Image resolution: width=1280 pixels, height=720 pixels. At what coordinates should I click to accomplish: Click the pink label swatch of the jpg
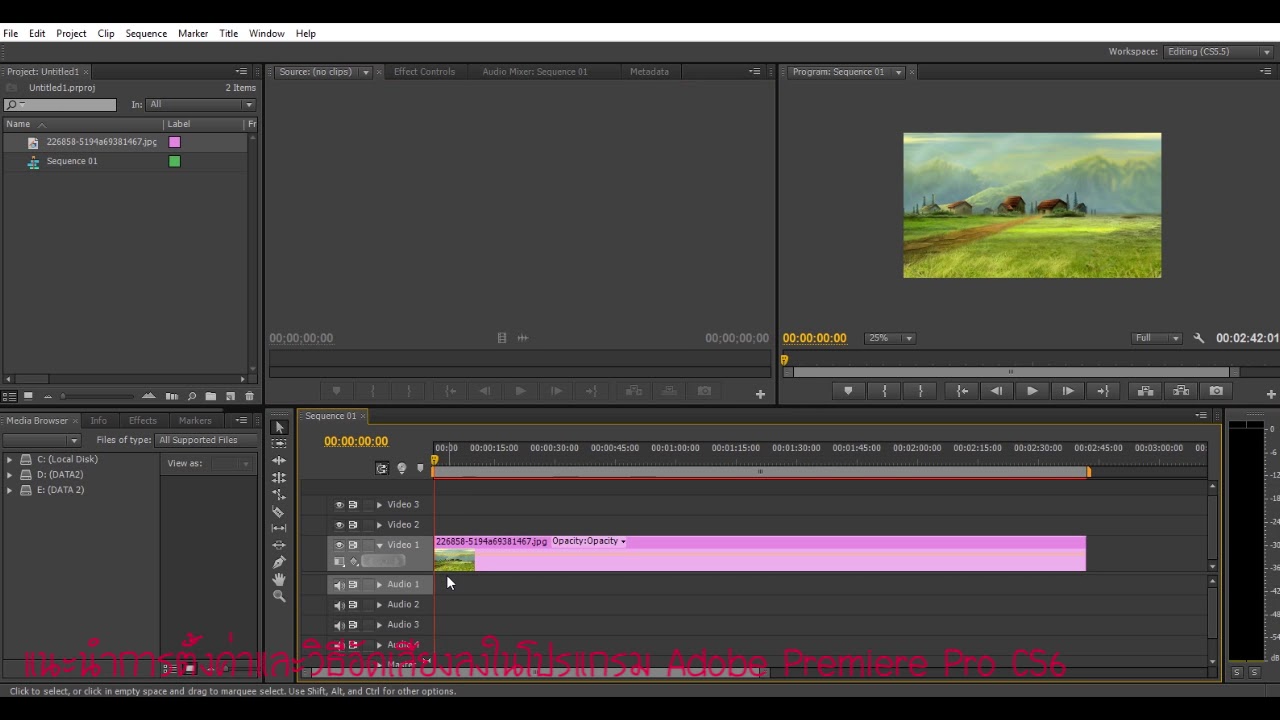click(175, 142)
